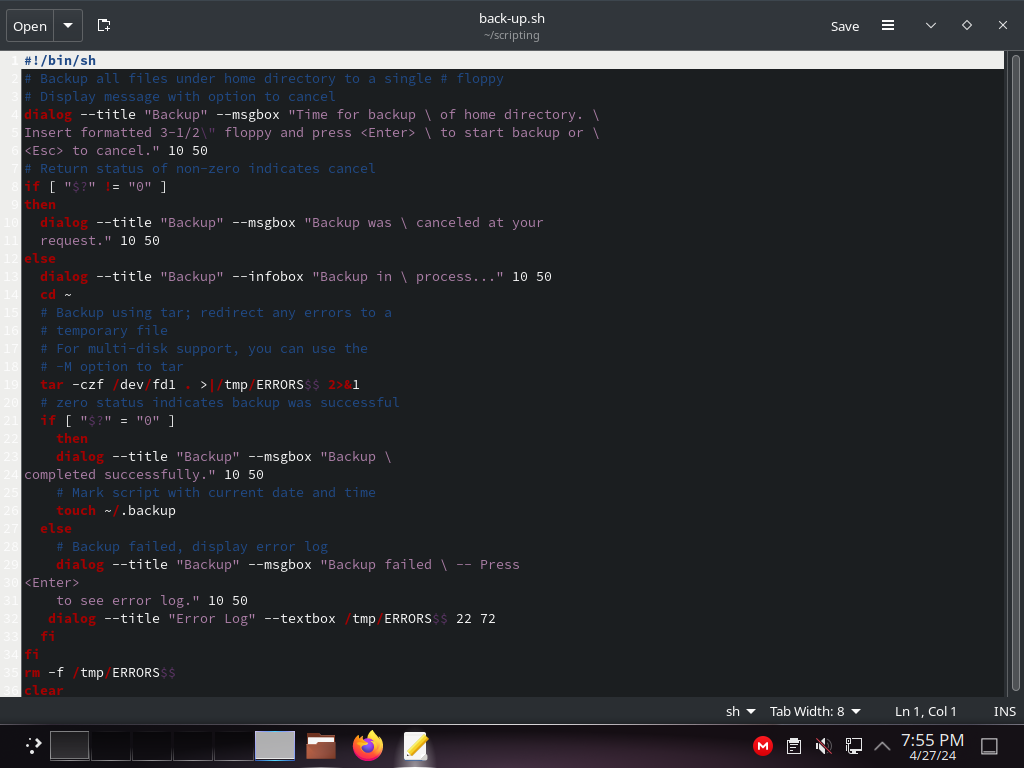This screenshot has width=1024, height=768.
Task: Click the 'rm -f /tmp/ERRORS$$' line
Action: tap(100, 673)
